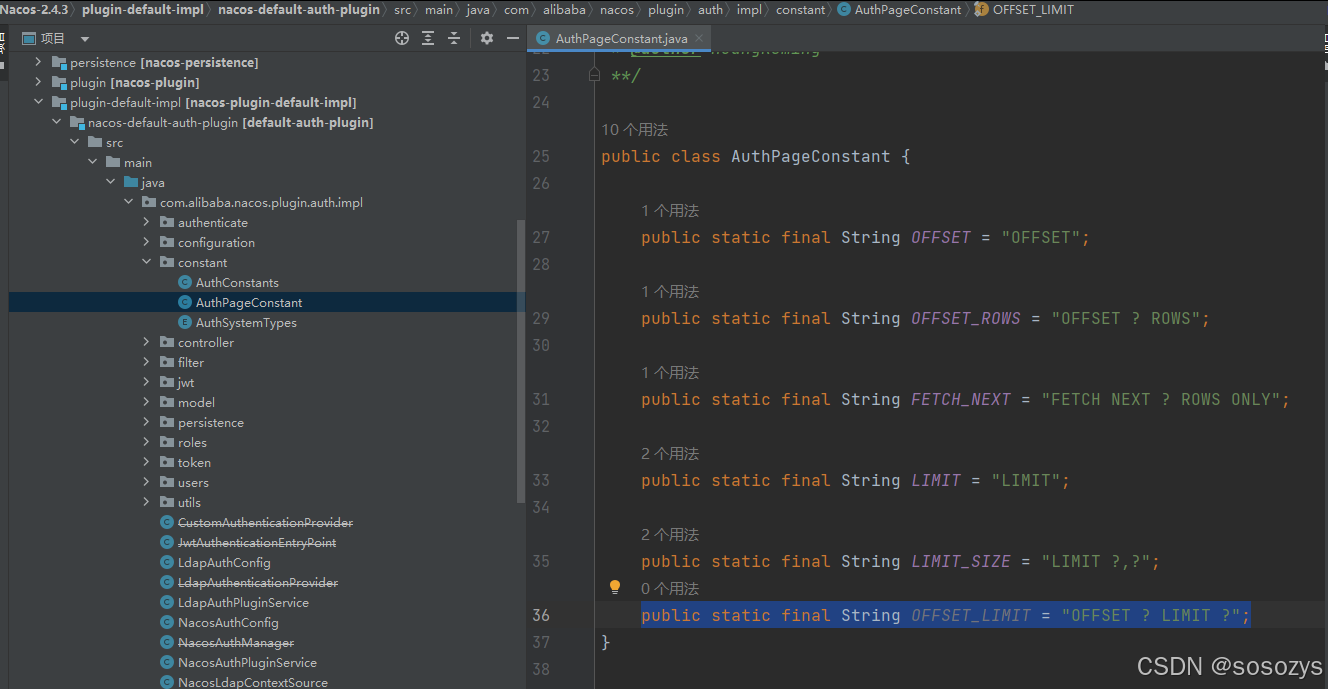Select JwtAuthenticationEntryPoint class
This screenshot has height=689, width=1328.
click(257, 542)
